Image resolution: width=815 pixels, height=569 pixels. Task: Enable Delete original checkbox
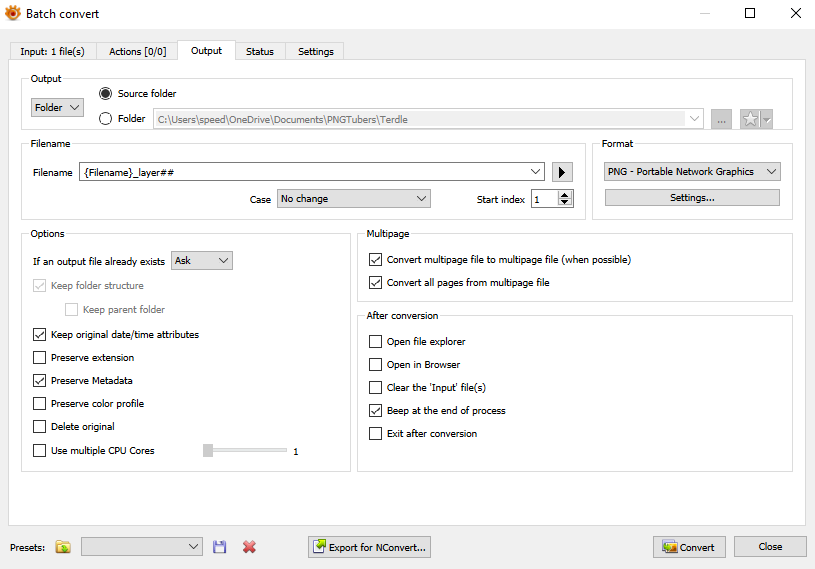click(40, 427)
